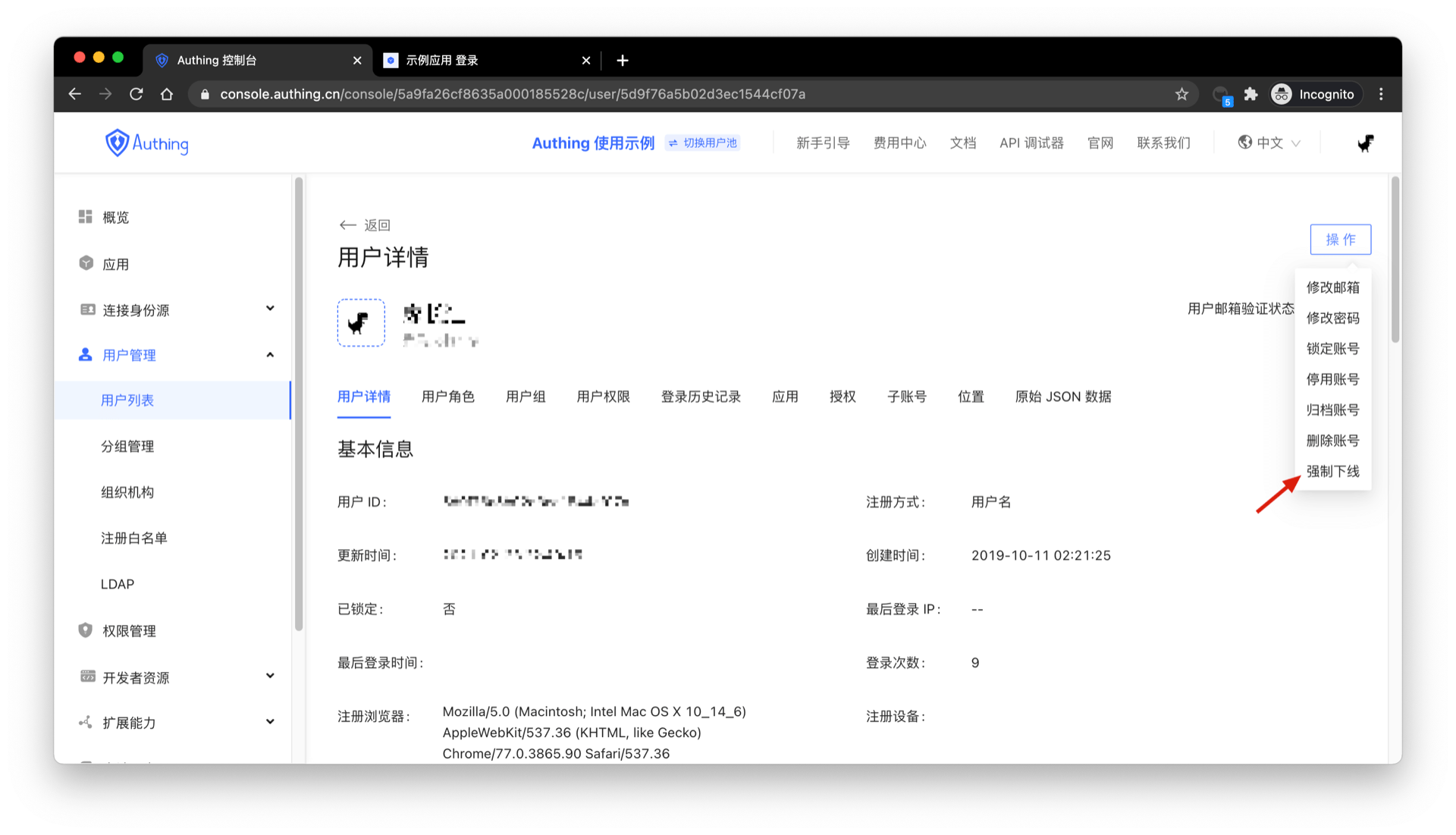Viewport: 1456px width, 835px height.
Task: Click the 操作 button
Action: point(1340,240)
